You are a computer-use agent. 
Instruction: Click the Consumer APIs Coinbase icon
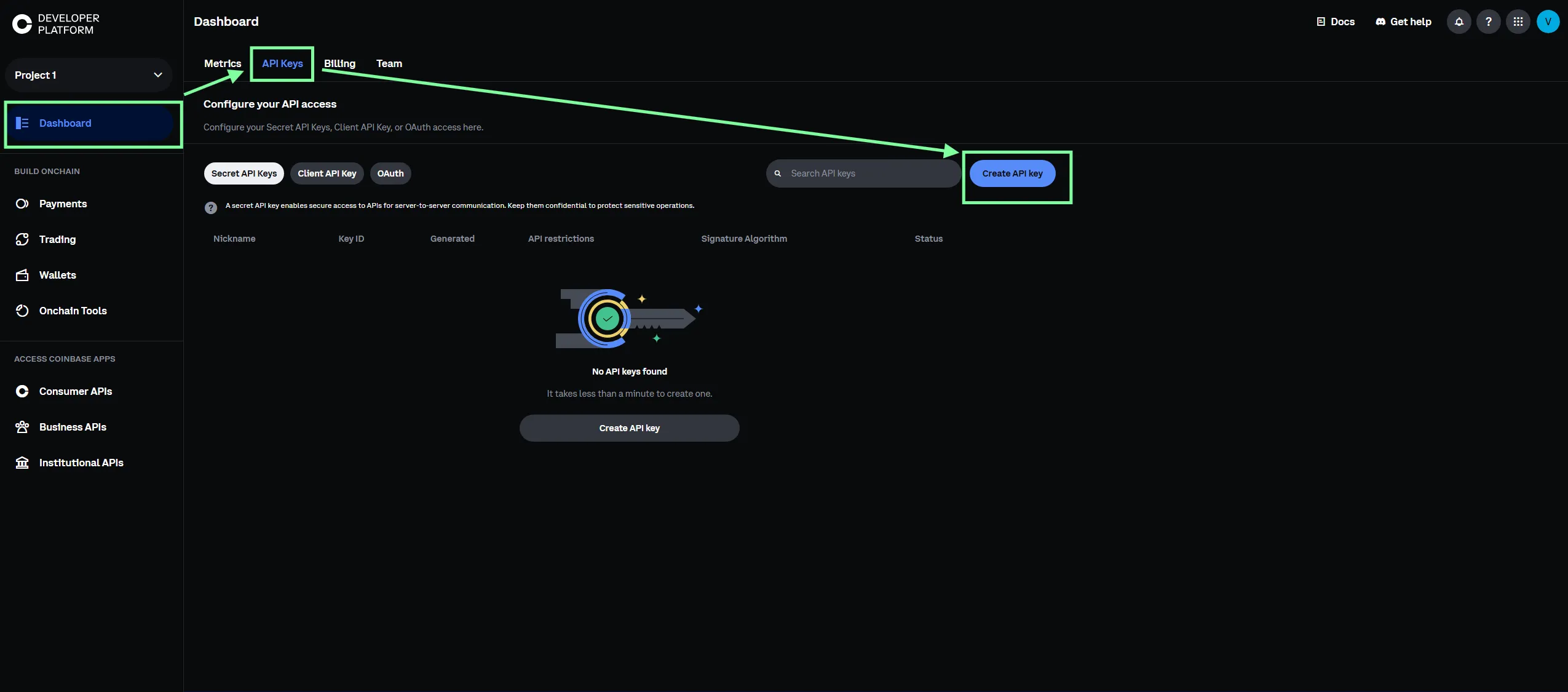pos(22,391)
